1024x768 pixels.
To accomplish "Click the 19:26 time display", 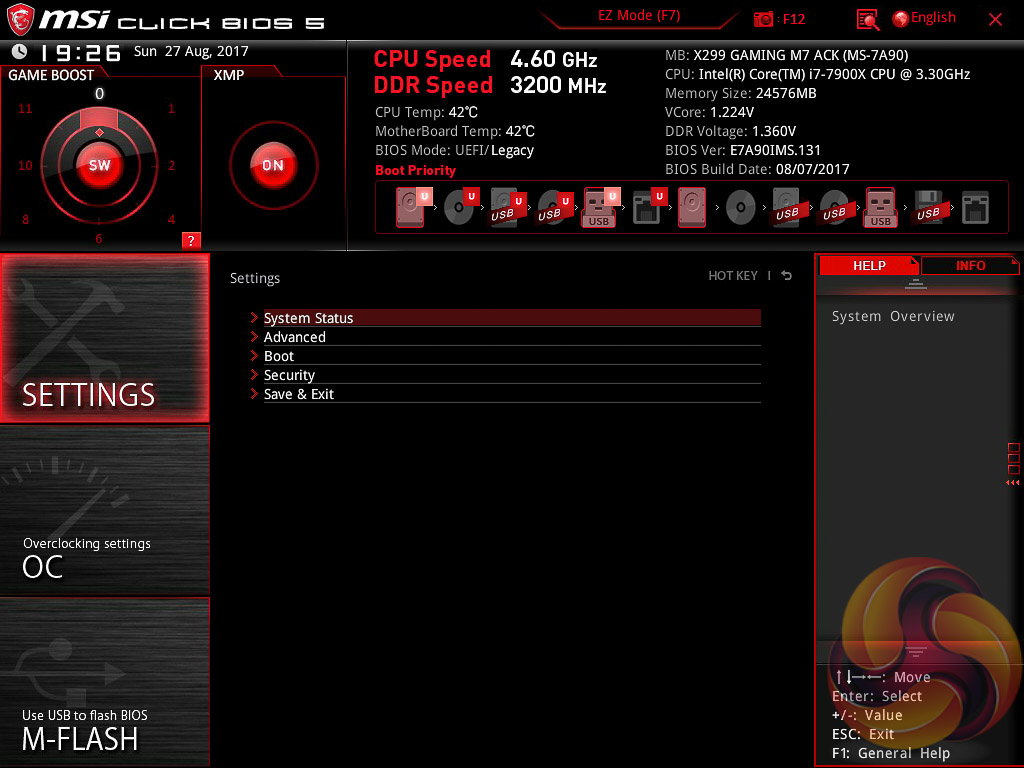I will tap(80, 52).
